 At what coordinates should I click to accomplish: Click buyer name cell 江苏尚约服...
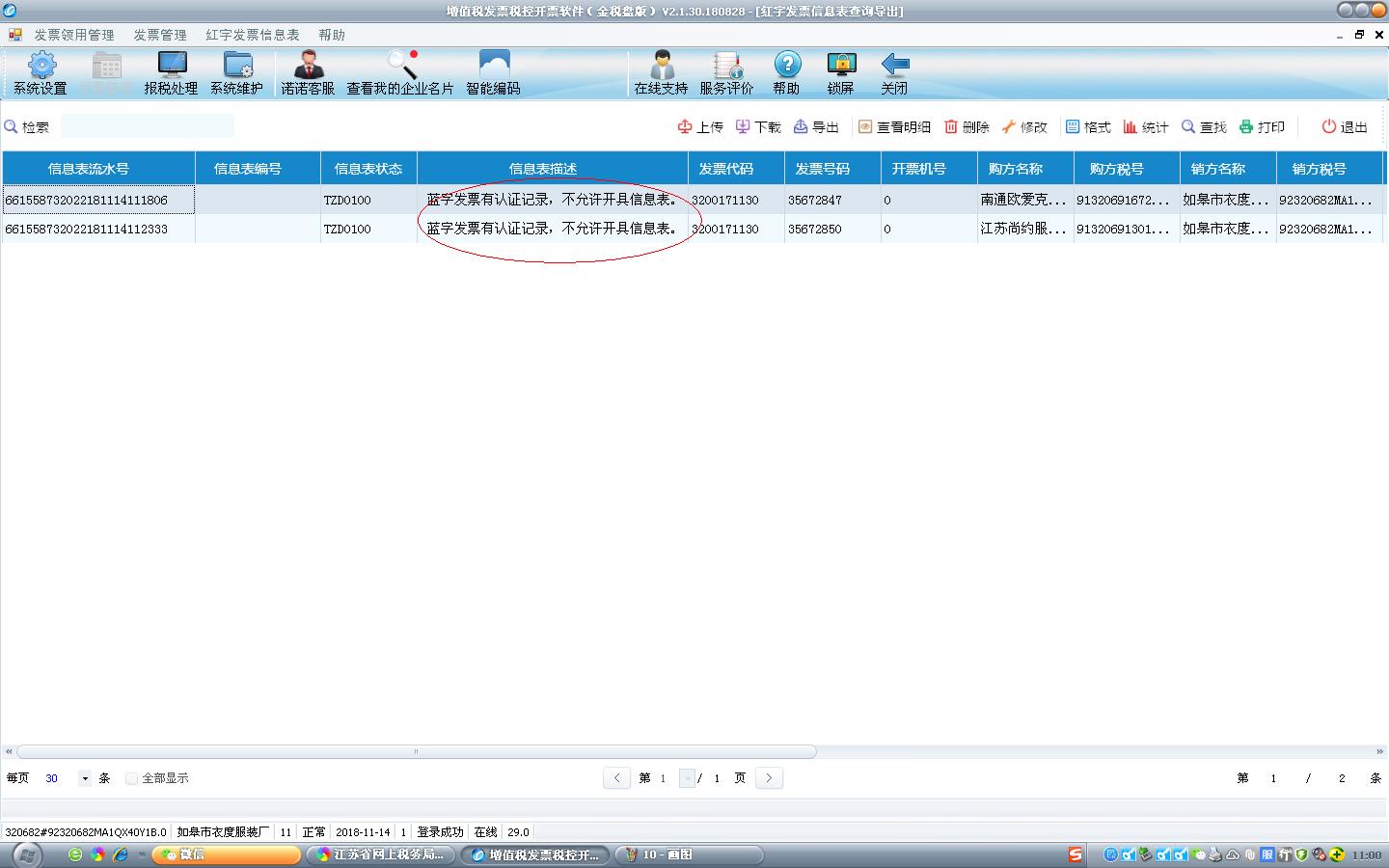coord(1025,229)
